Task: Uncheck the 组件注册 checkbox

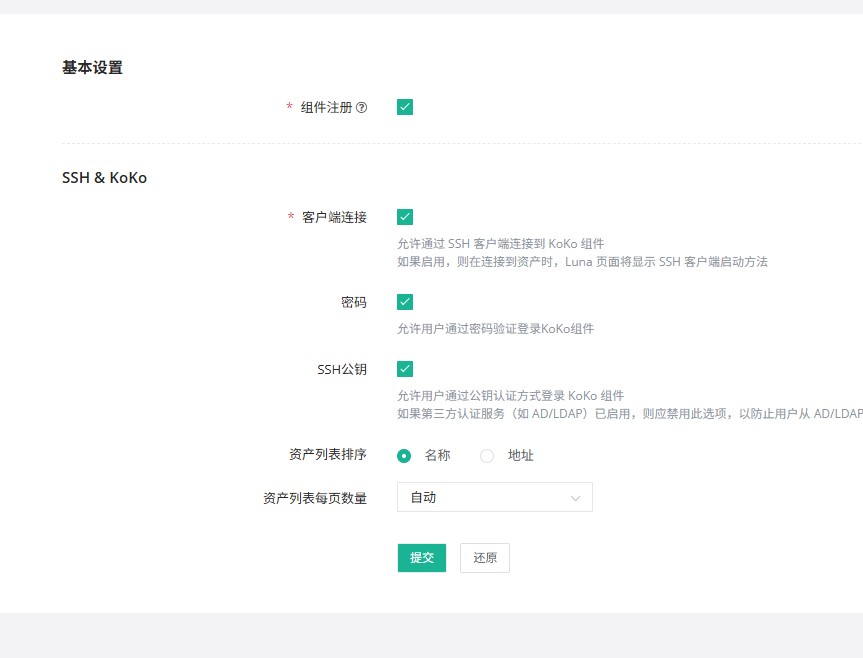Action: pyautogui.click(x=405, y=107)
